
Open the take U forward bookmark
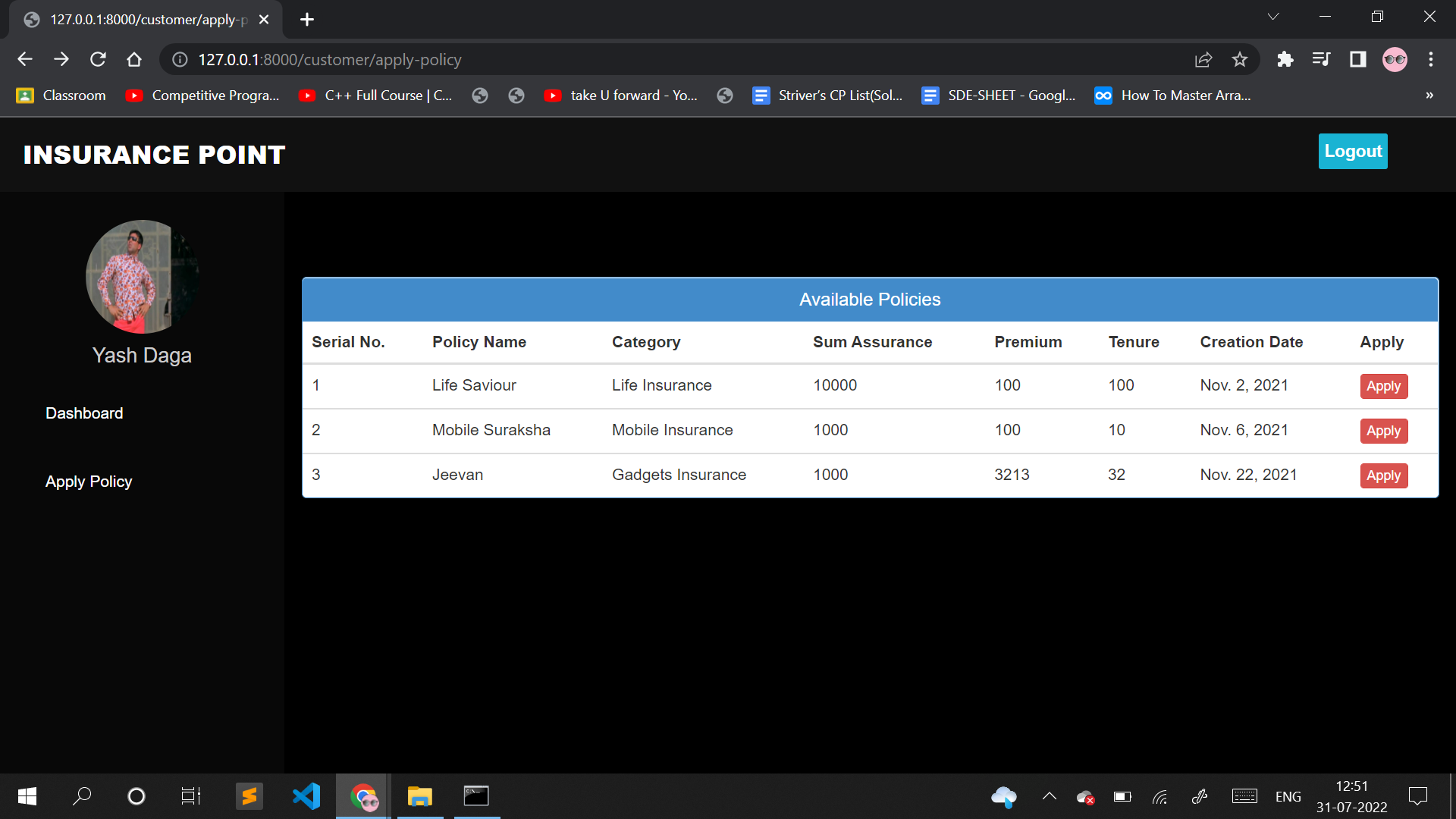point(621,96)
